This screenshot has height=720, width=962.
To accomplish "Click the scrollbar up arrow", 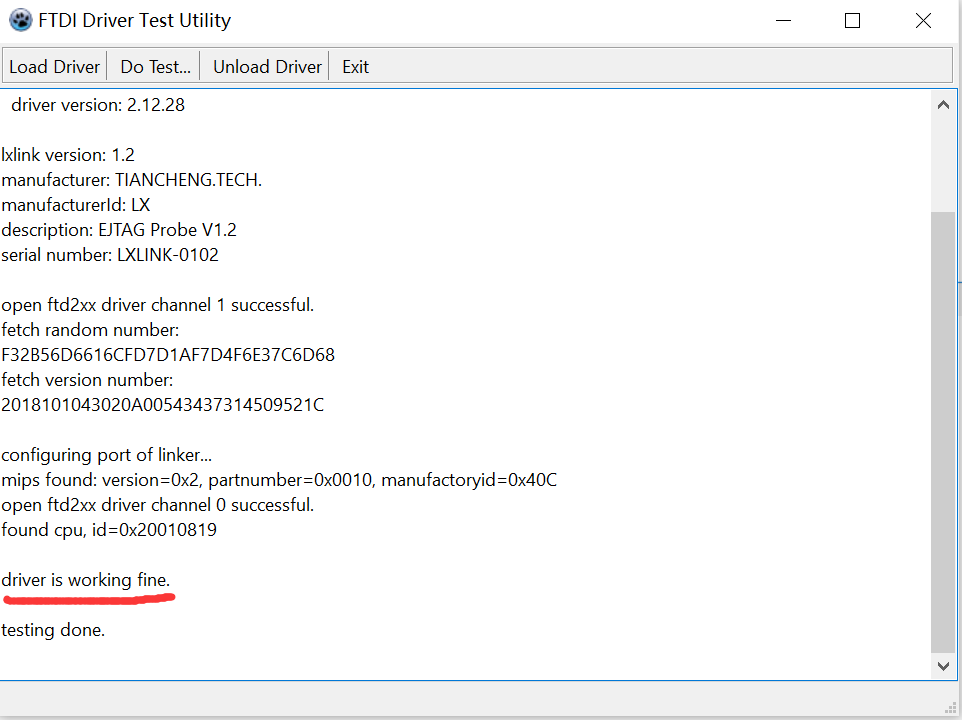I will [x=943, y=105].
